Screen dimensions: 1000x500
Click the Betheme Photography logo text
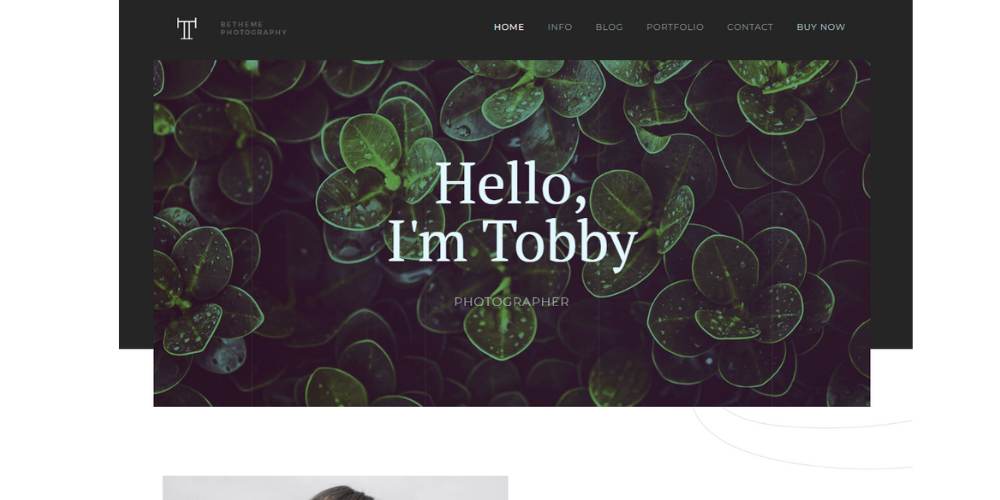click(253, 28)
